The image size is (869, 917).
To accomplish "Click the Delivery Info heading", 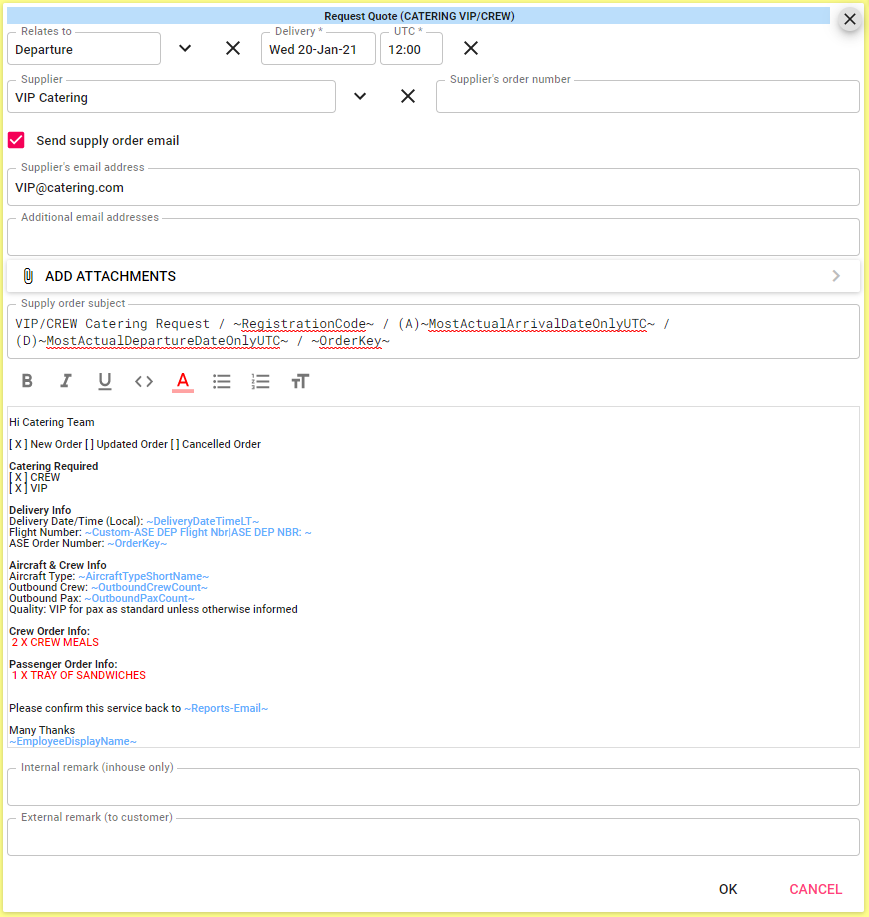I will 40,510.
